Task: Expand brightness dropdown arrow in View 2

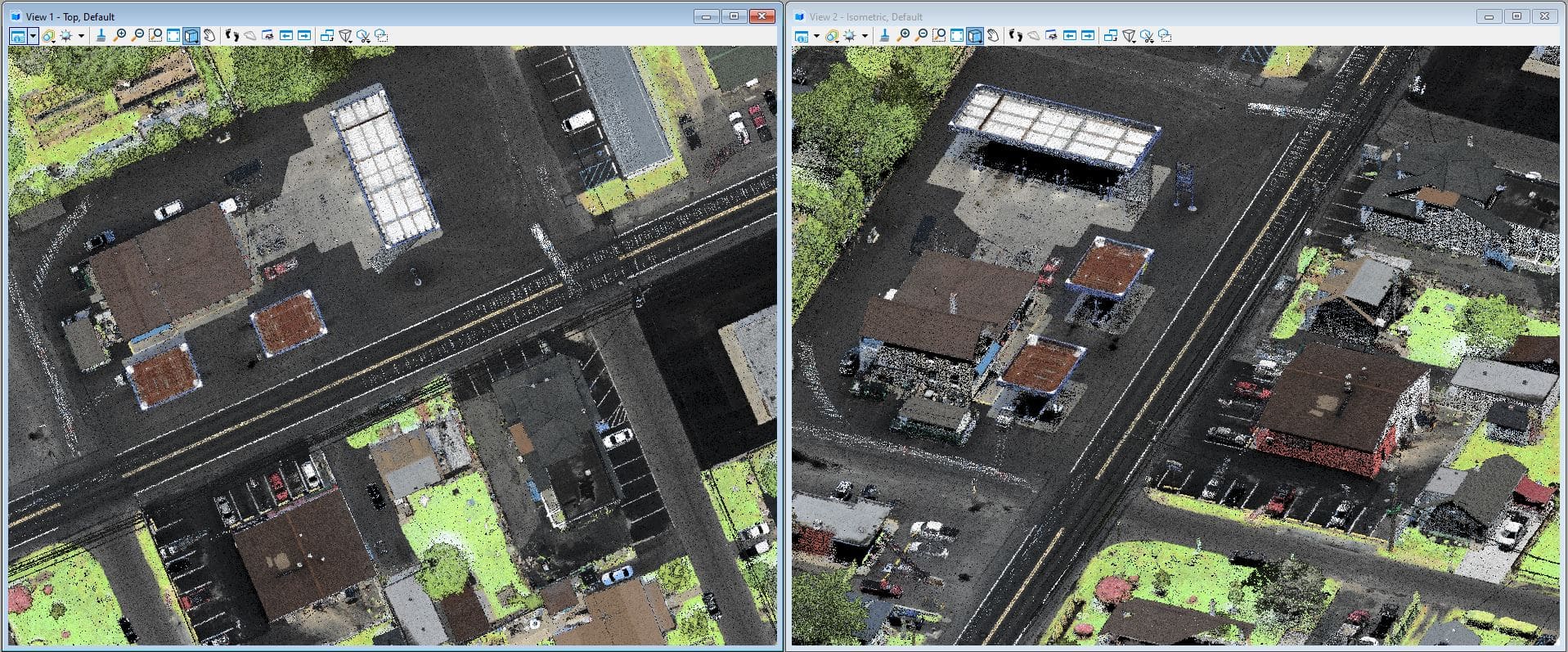Action: (865, 36)
